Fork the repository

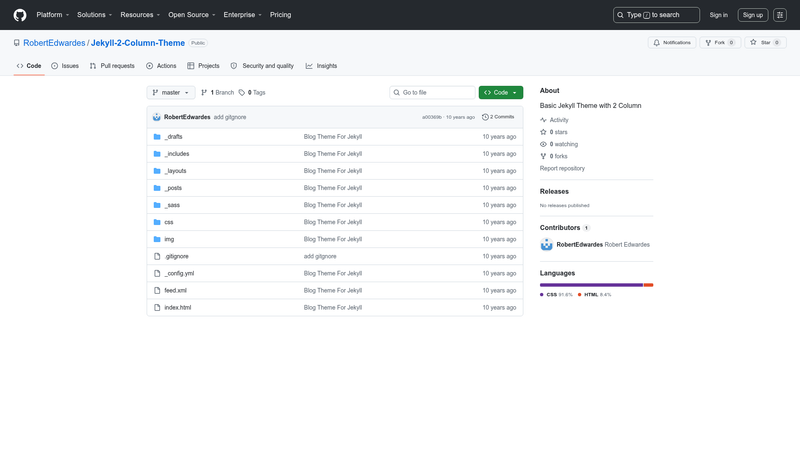tap(720, 43)
